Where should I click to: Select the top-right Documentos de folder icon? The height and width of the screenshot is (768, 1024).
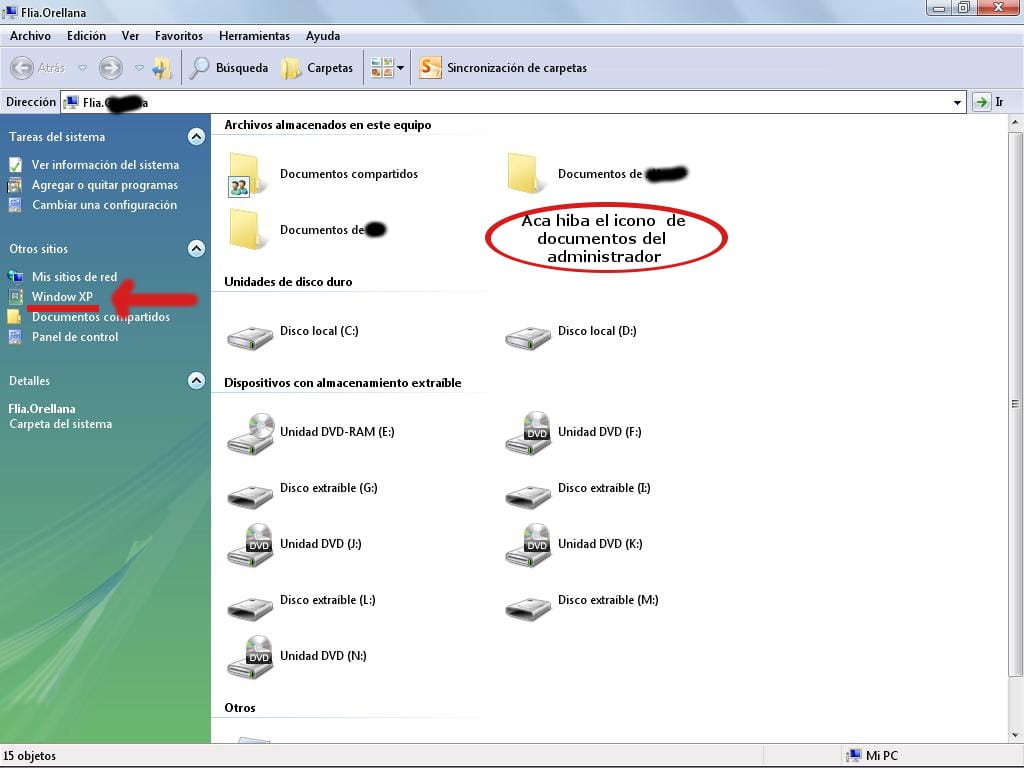click(x=525, y=173)
